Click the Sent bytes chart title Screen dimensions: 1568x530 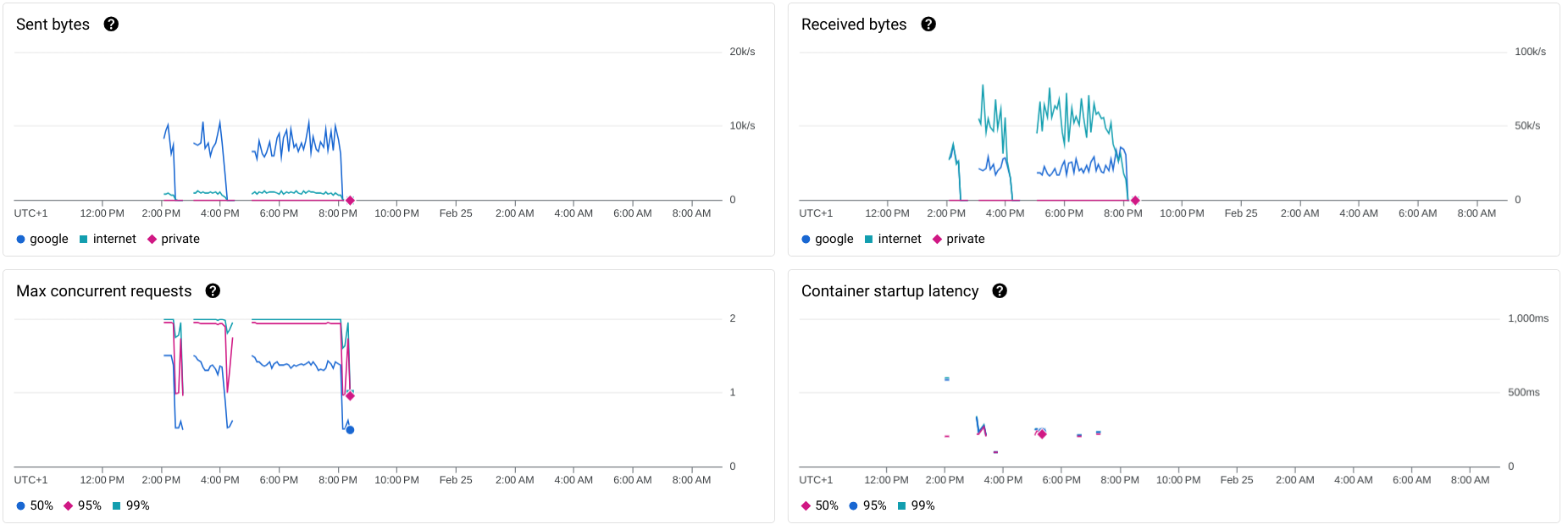pos(53,25)
